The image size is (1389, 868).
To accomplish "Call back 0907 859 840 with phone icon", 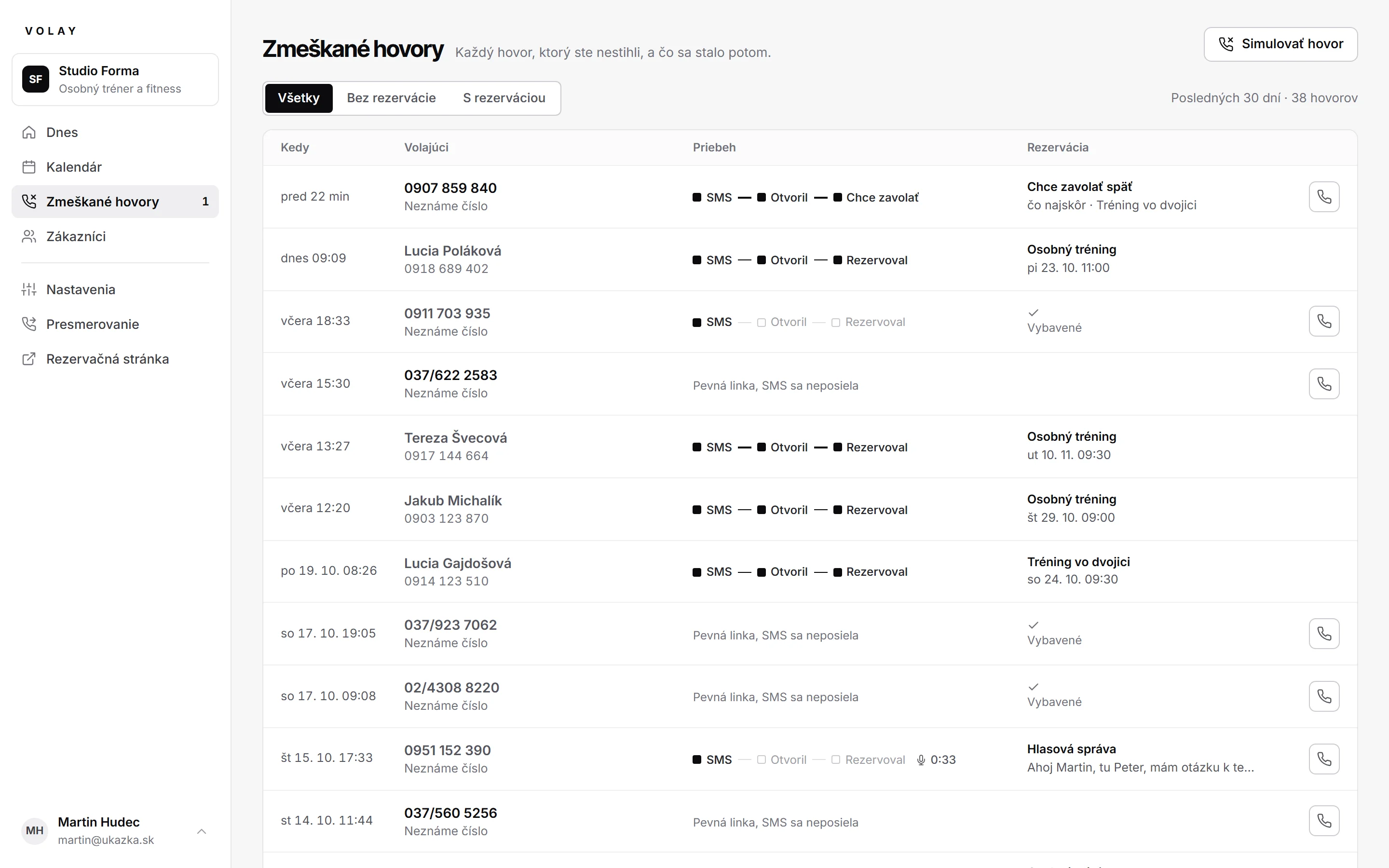I will (1323, 197).
